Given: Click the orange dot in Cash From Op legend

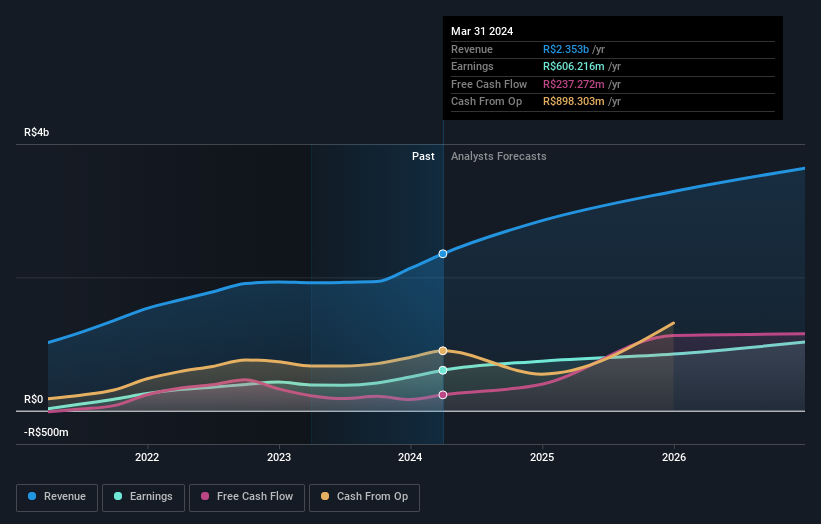Looking at the screenshot, I should (325, 496).
